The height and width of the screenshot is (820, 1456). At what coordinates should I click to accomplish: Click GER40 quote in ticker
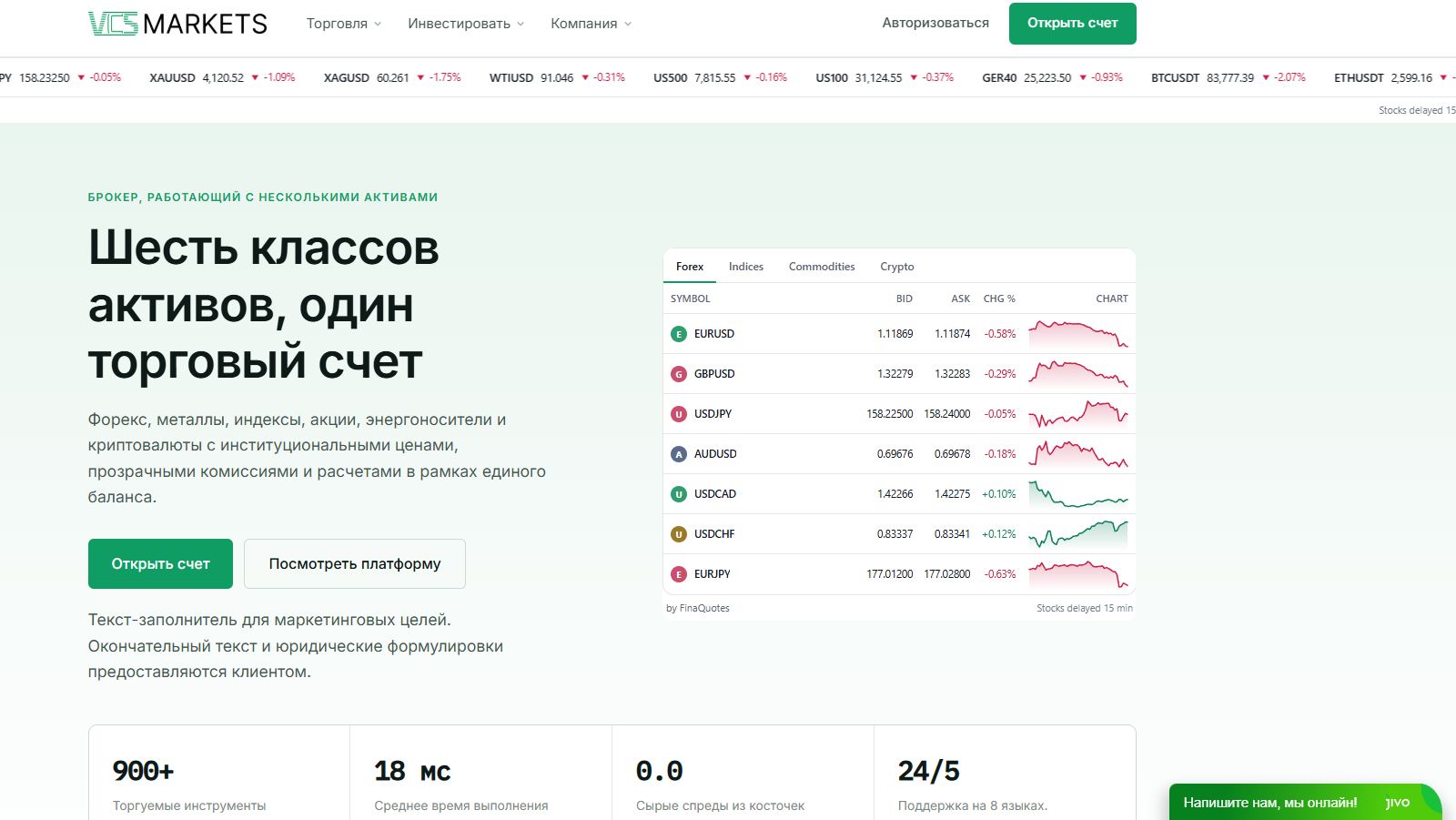[1052, 78]
